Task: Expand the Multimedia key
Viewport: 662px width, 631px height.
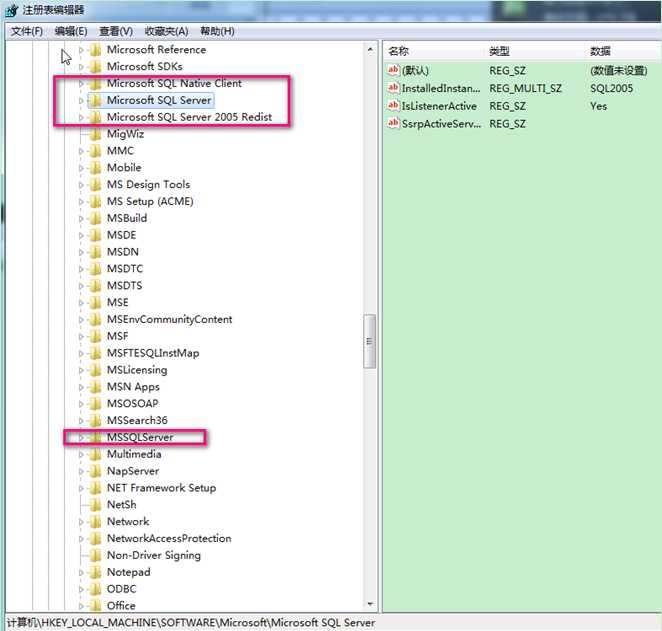Action: (x=81, y=455)
